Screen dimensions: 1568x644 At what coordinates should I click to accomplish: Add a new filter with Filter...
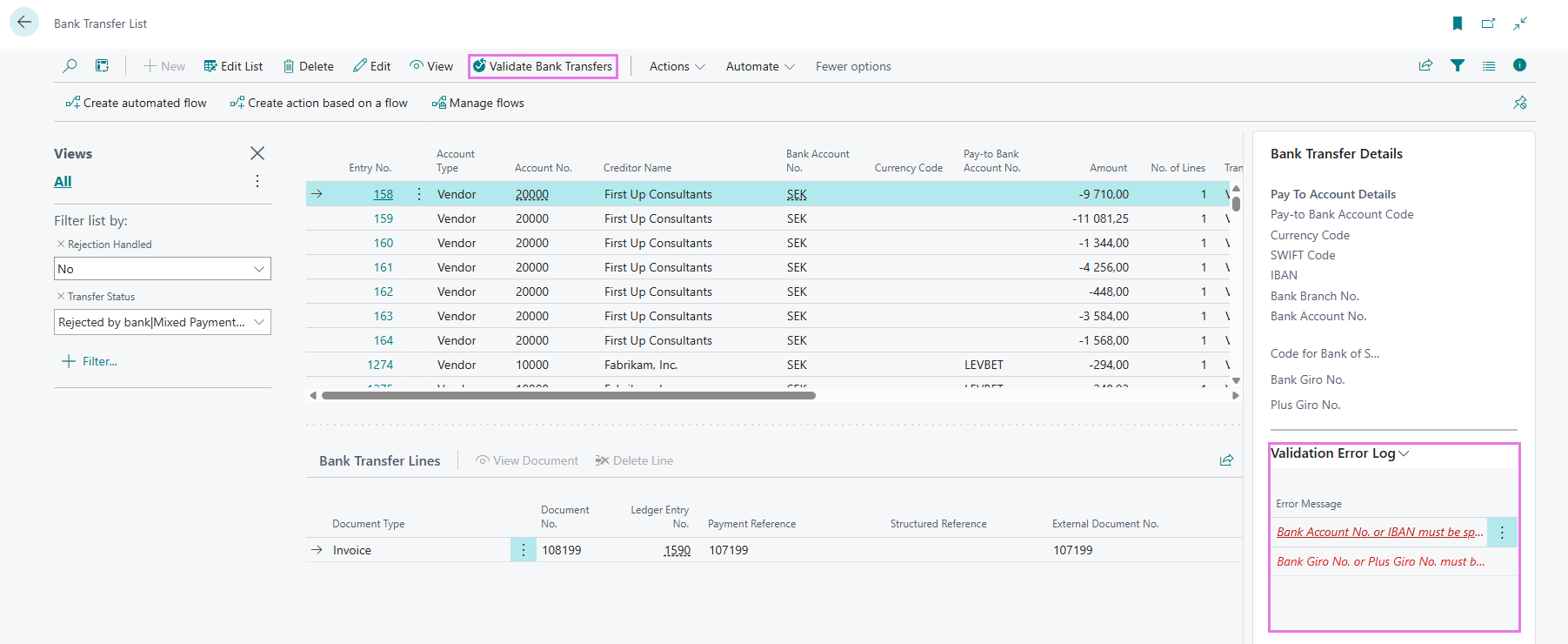[x=89, y=361]
